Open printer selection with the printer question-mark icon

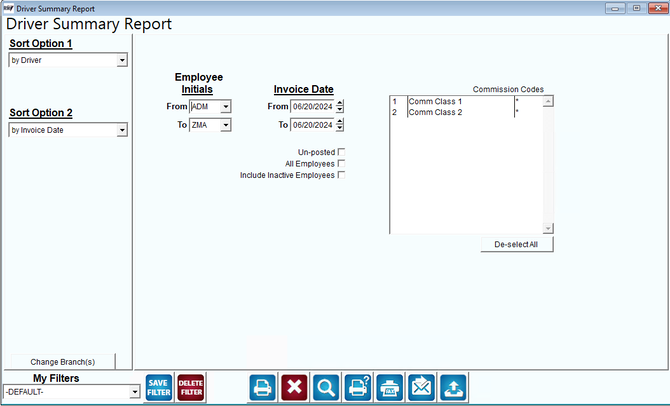click(358, 388)
